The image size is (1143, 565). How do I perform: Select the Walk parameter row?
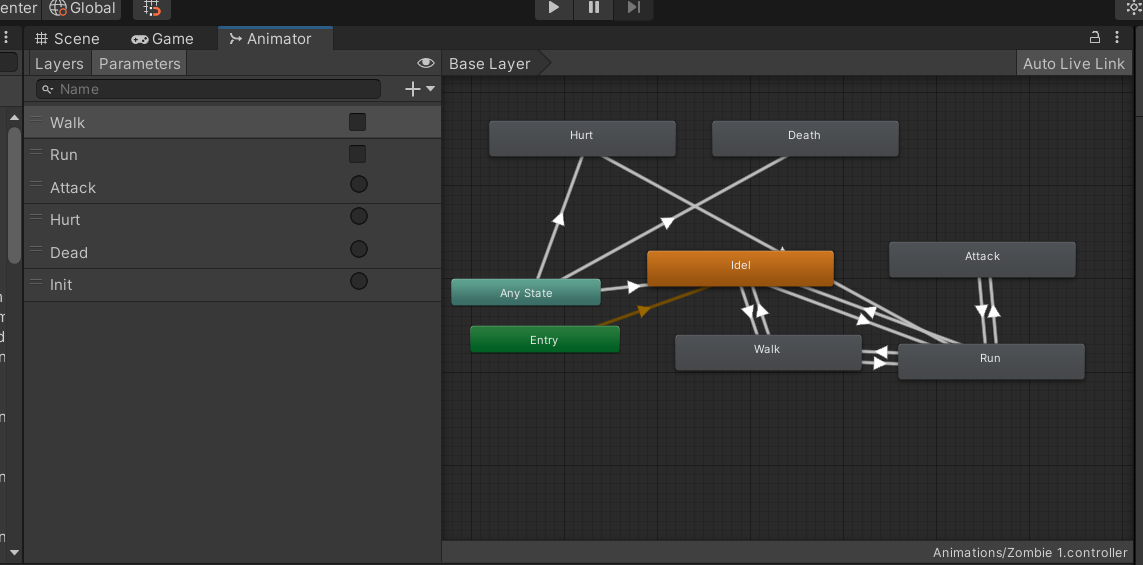(x=233, y=122)
